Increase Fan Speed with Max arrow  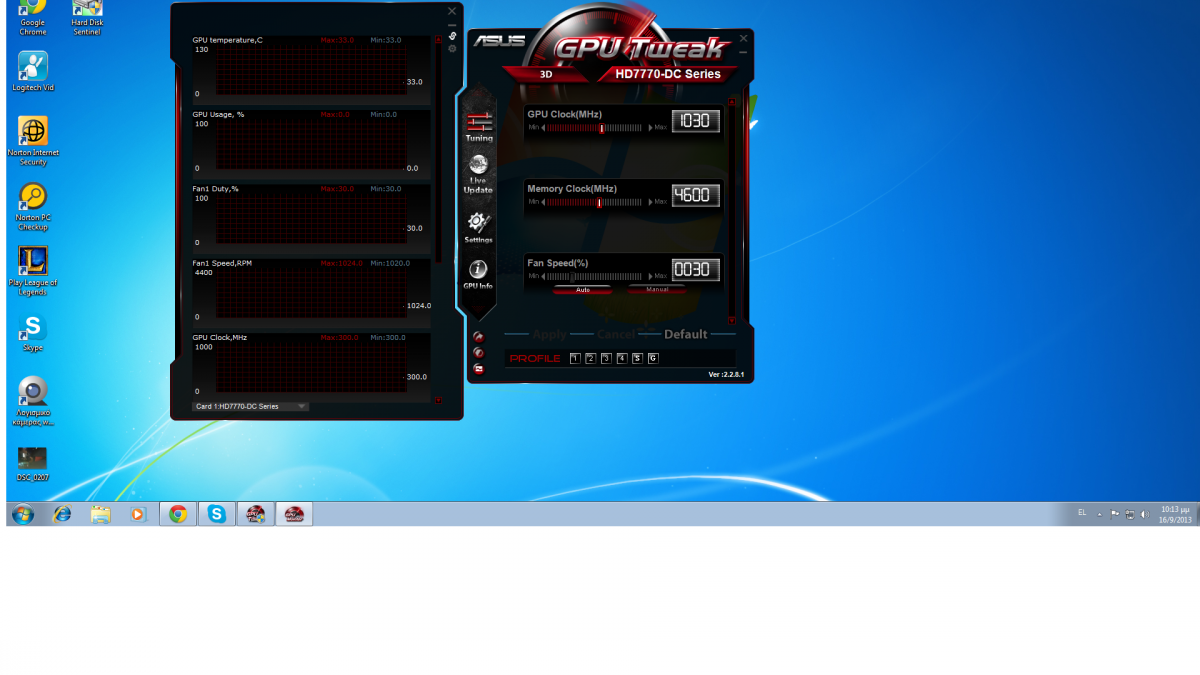[x=651, y=276]
